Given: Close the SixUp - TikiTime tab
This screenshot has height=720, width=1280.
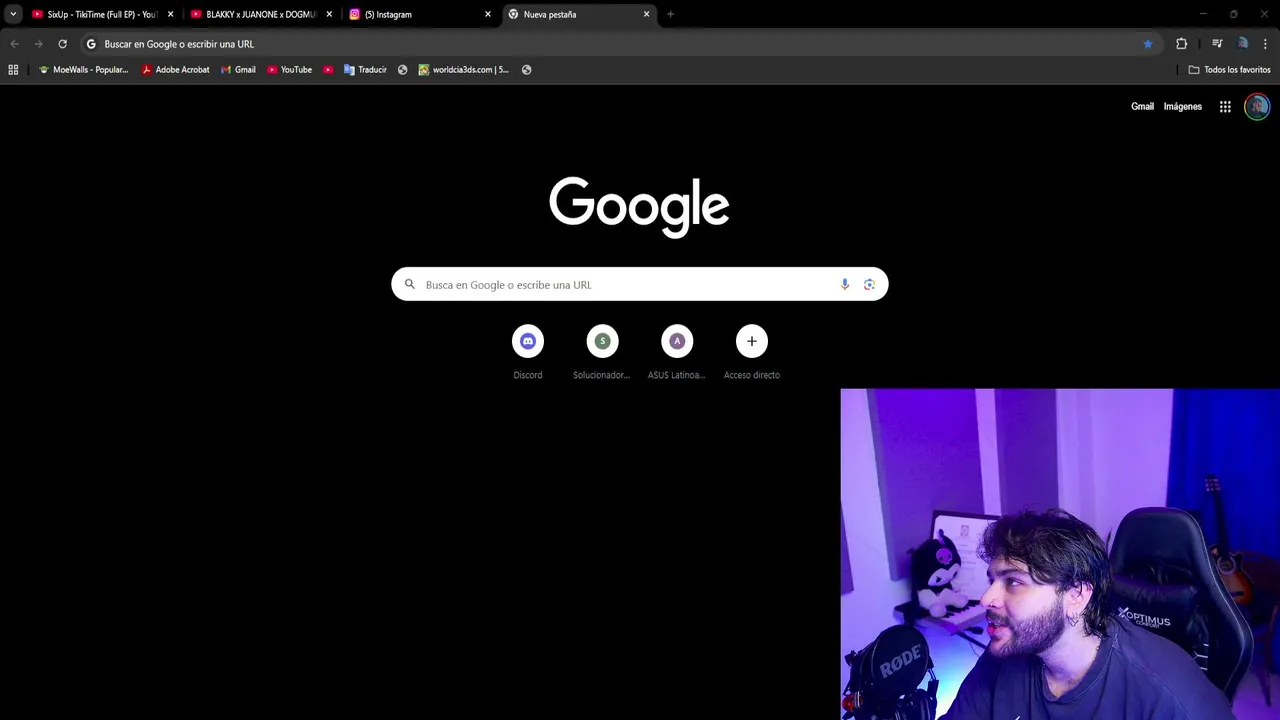Looking at the screenshot, I should [170, 14].
